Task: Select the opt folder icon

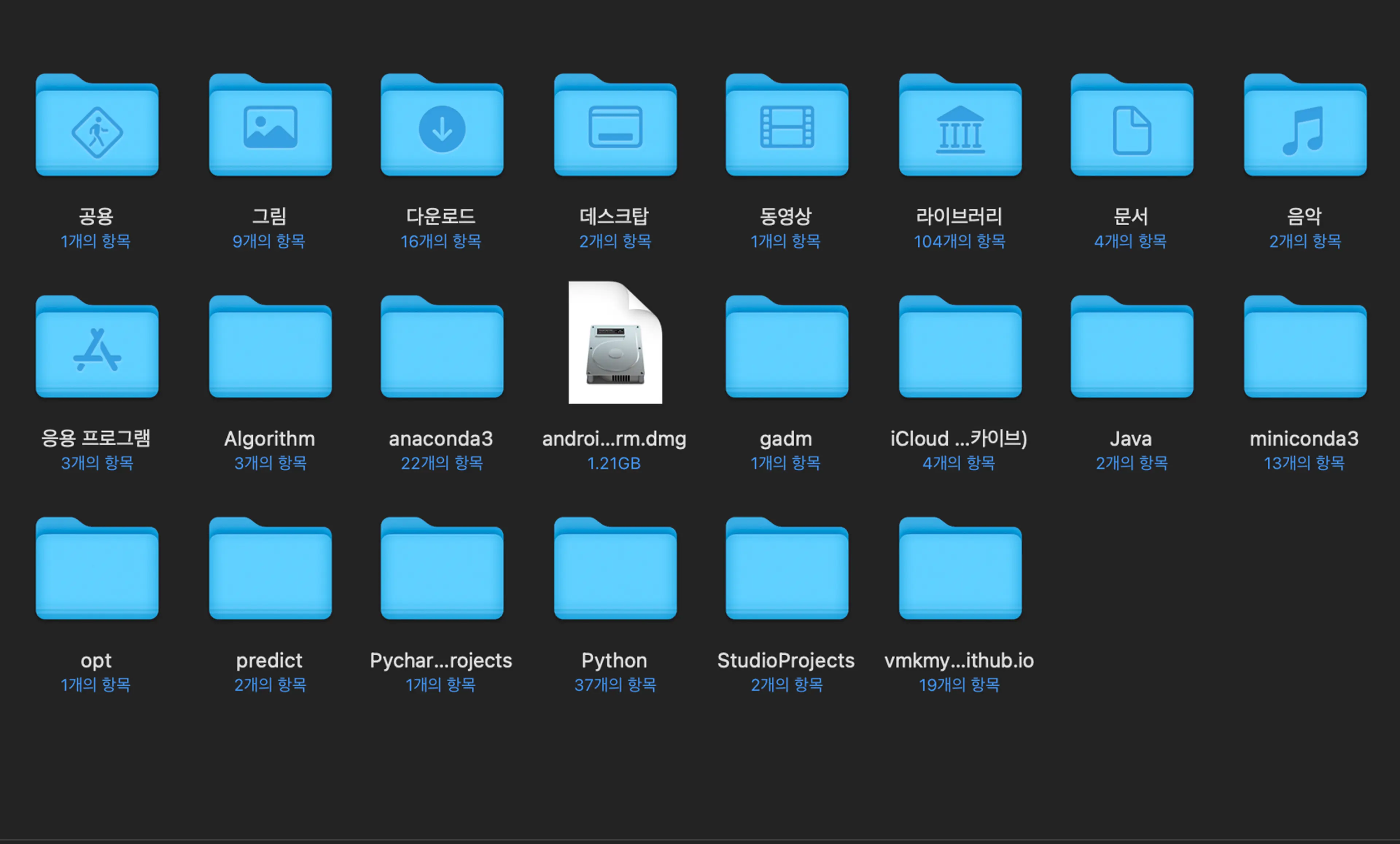Action: (x=97, y=568)
